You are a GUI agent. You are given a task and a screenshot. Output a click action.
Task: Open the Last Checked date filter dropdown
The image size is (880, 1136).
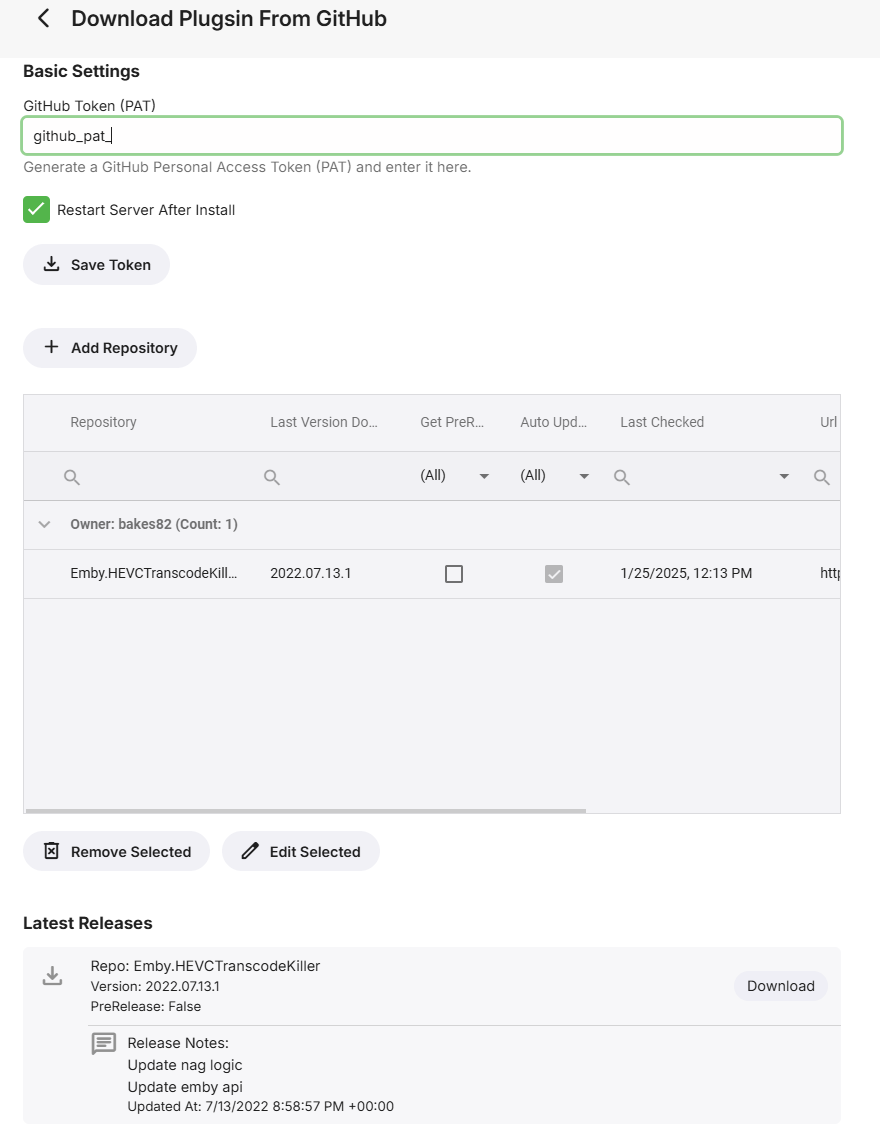click(784, 477)
